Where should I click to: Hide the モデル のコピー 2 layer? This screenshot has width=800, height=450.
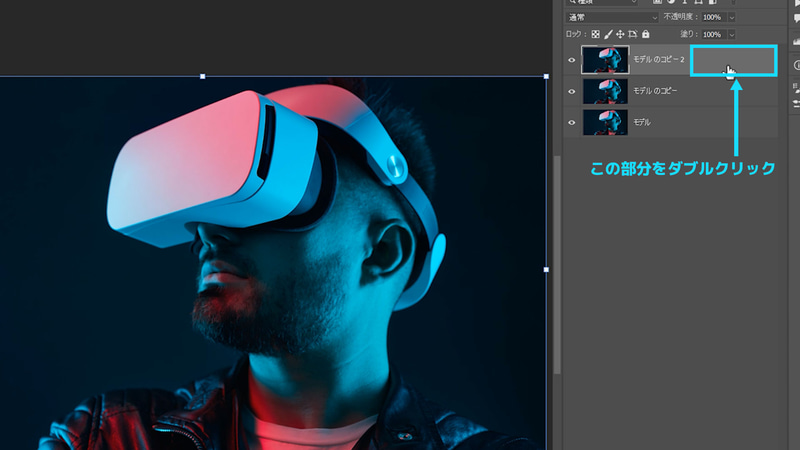(x=571, y=60)
